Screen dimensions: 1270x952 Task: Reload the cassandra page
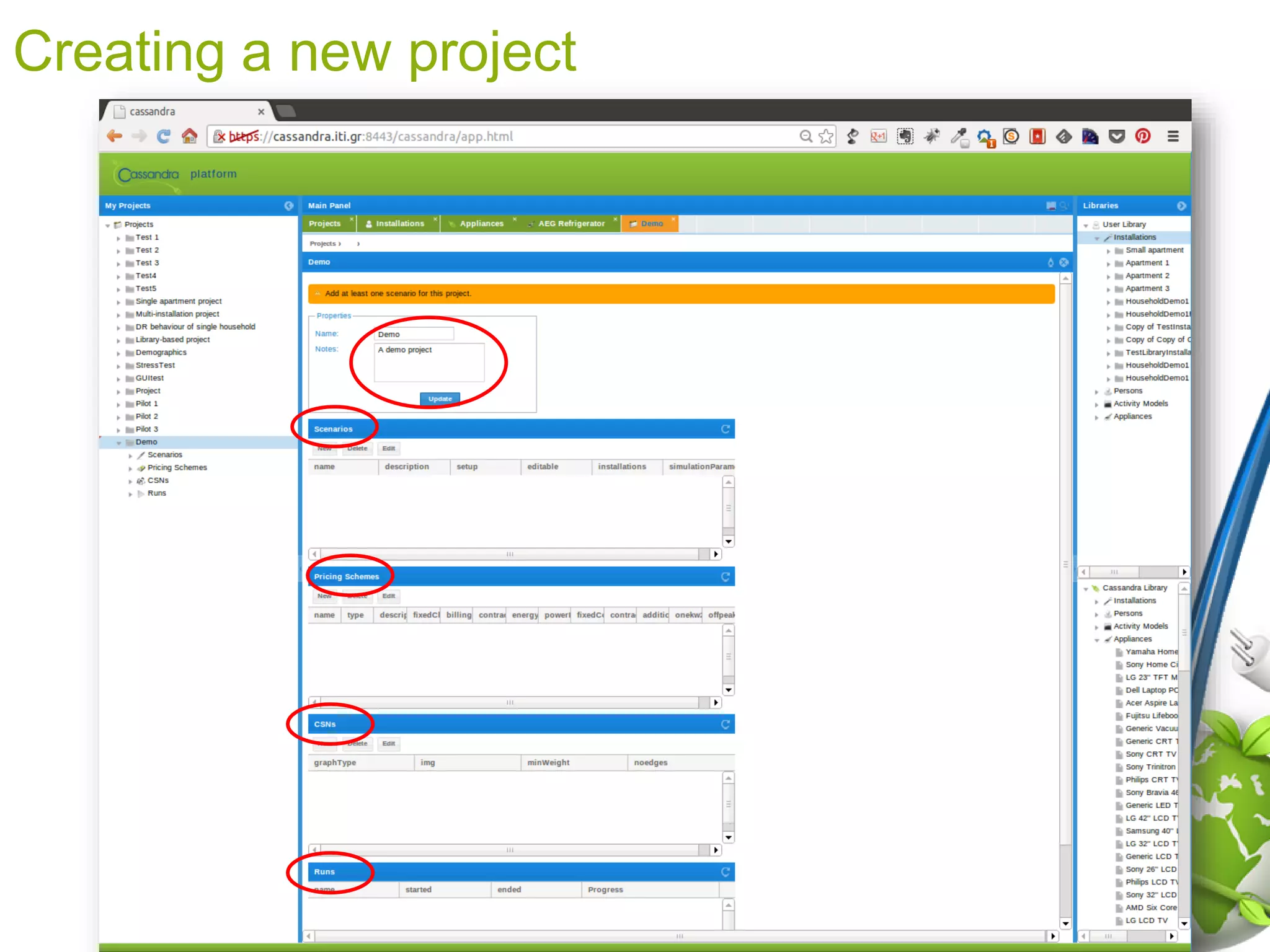click(x=164, y=136)
